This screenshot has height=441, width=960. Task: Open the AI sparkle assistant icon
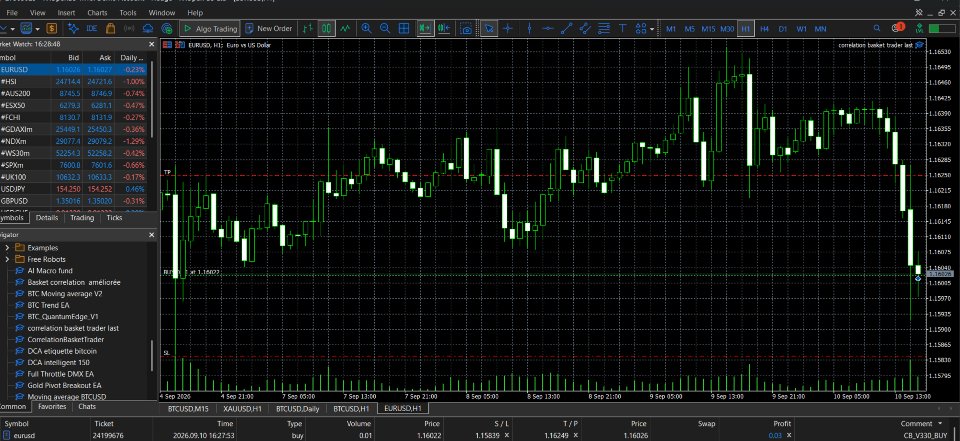[x=73, y=28]
